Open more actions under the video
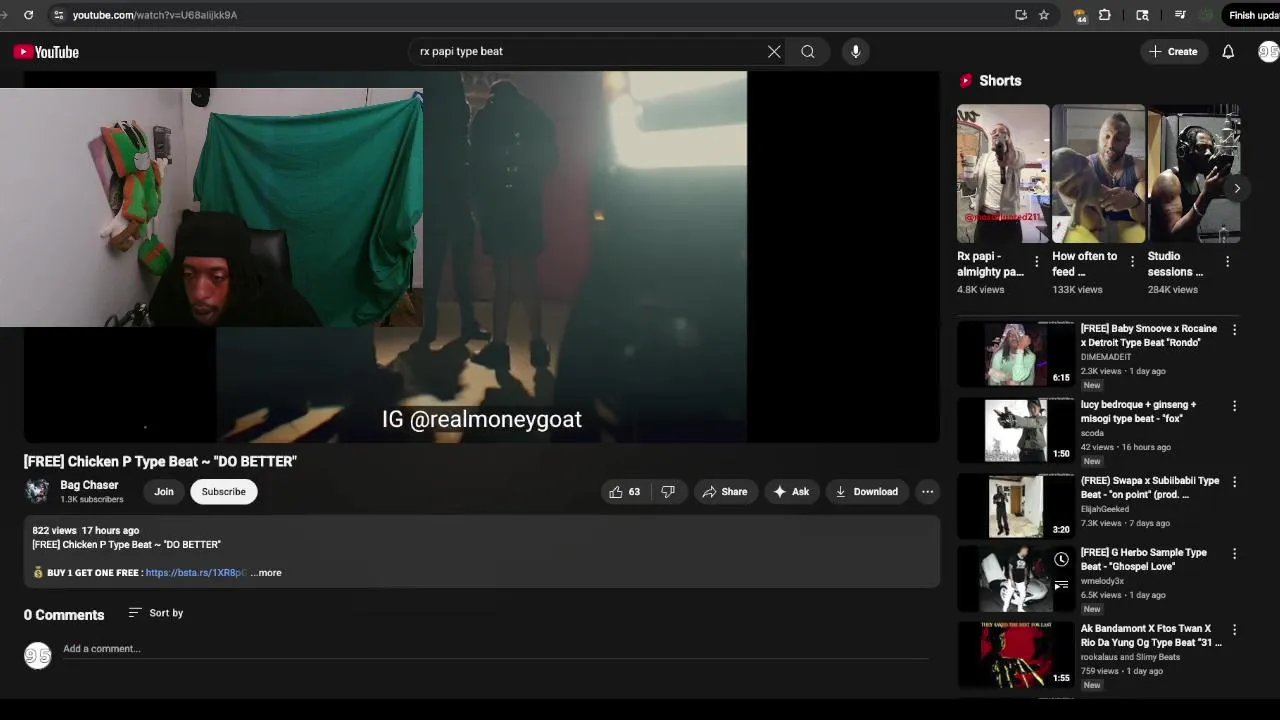The image size is (1280, 720). pos(928,492)
